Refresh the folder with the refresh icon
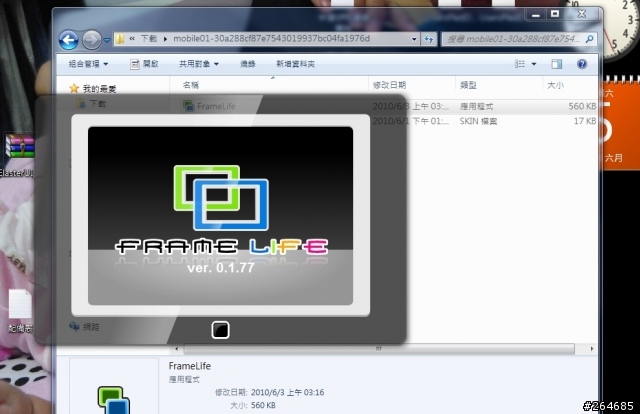Viewport: 640px width, 414px height. coord(429,39)
